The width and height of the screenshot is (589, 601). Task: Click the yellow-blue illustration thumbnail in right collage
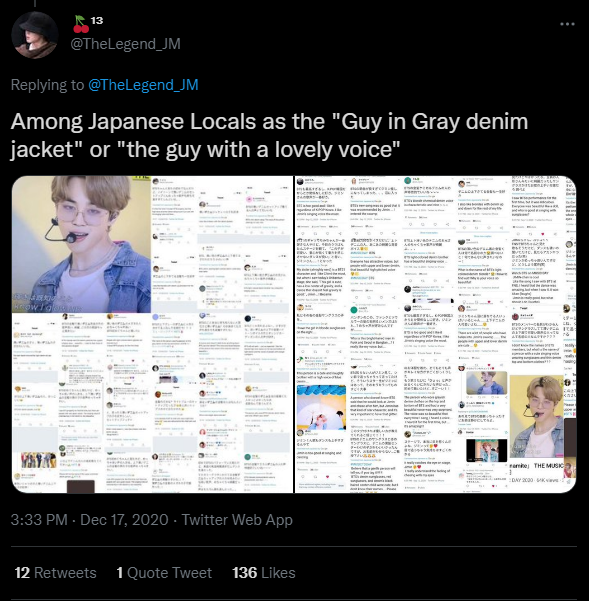pos(321,407)
